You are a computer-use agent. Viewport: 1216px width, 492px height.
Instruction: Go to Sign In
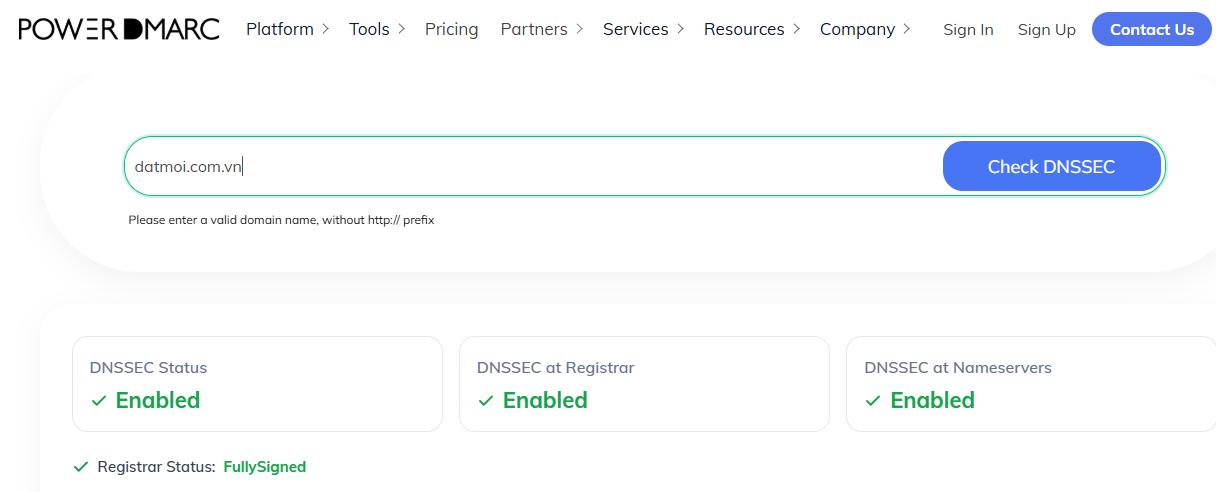(968, 29)
